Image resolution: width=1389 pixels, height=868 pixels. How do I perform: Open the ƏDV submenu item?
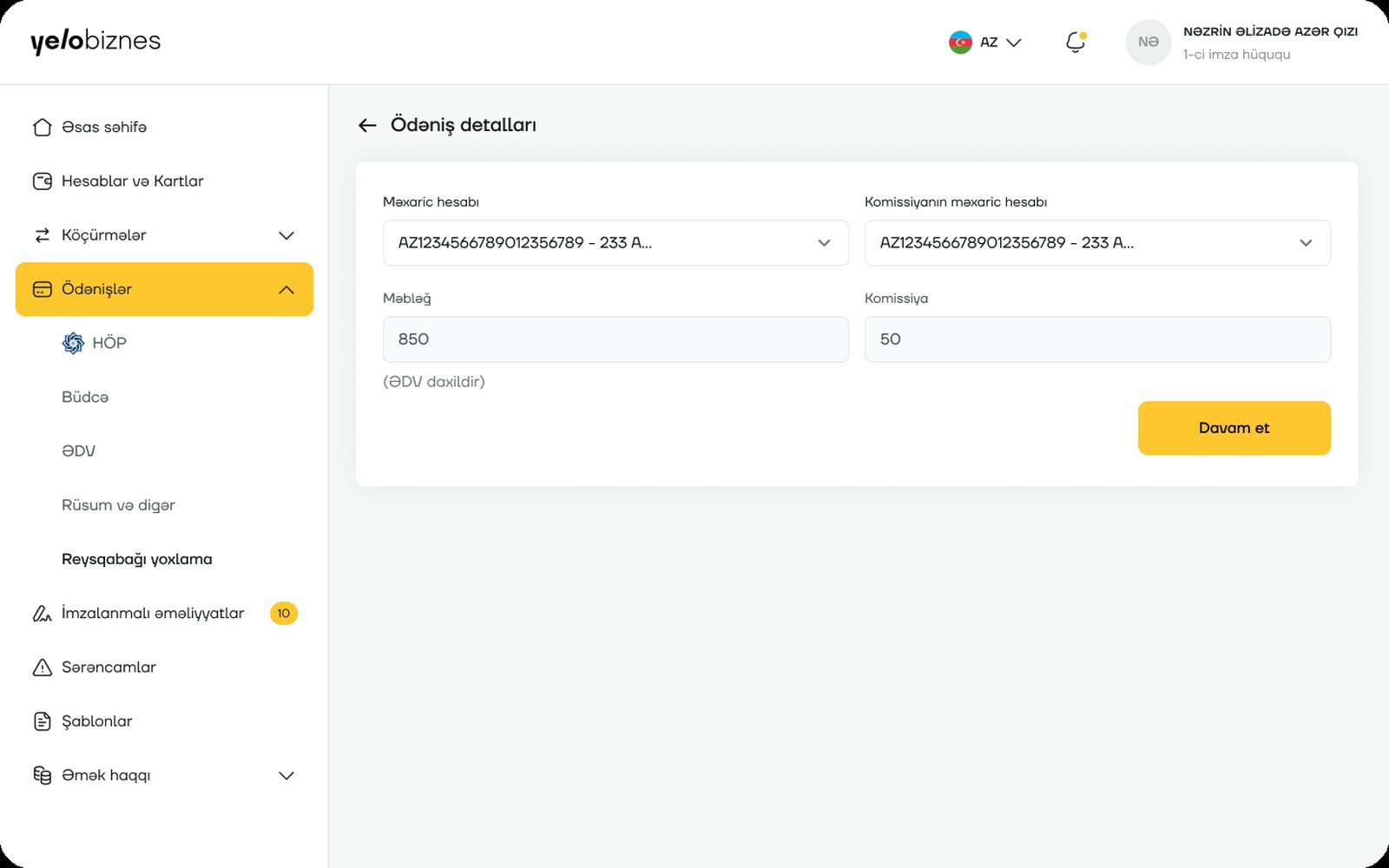(78, 450)
